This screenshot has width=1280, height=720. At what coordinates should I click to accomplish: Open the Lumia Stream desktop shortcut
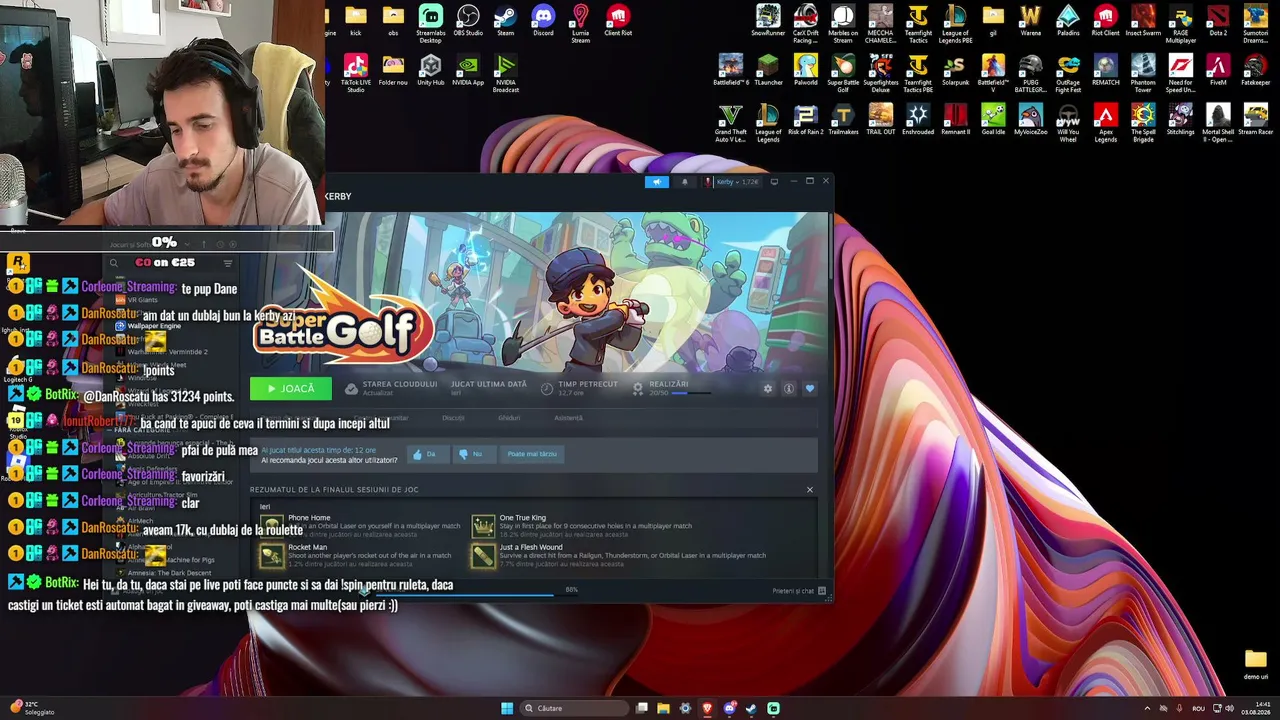tap(581, 23)
